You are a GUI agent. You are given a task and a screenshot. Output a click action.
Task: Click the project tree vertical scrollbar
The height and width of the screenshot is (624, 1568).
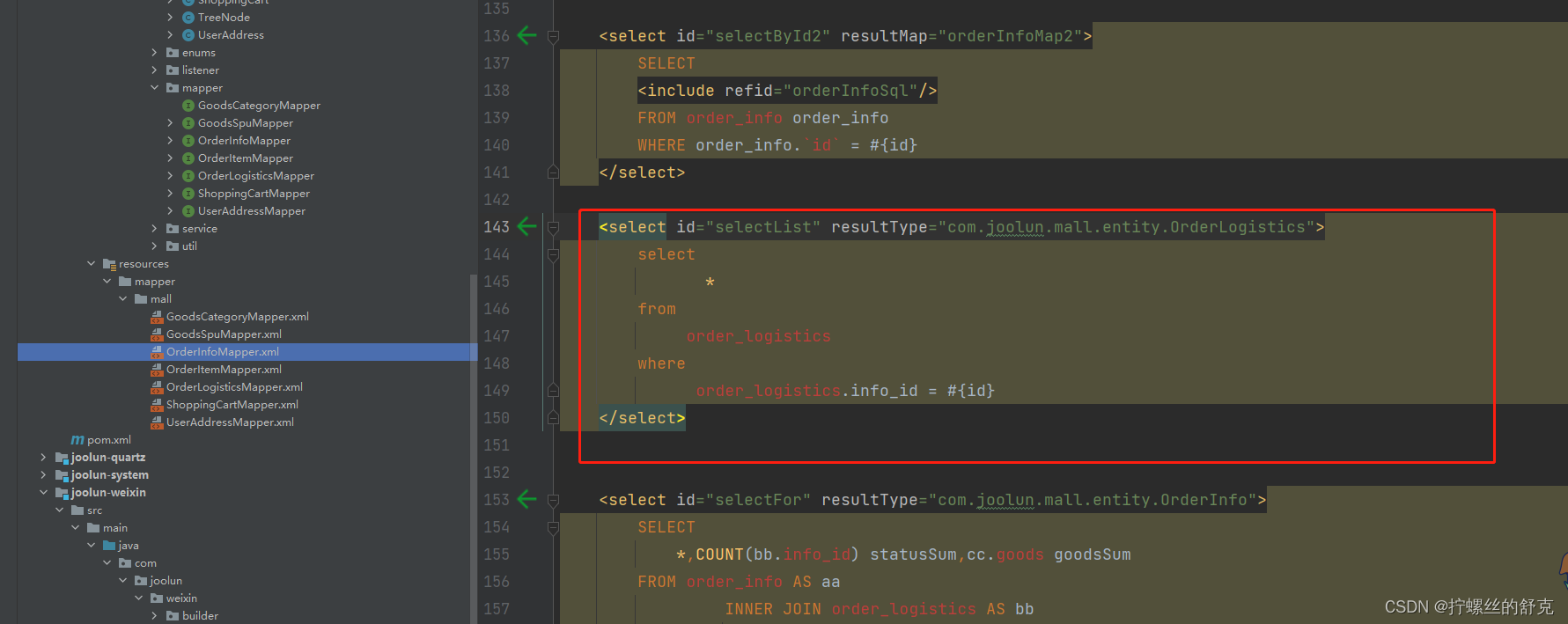tap(474, 449)
